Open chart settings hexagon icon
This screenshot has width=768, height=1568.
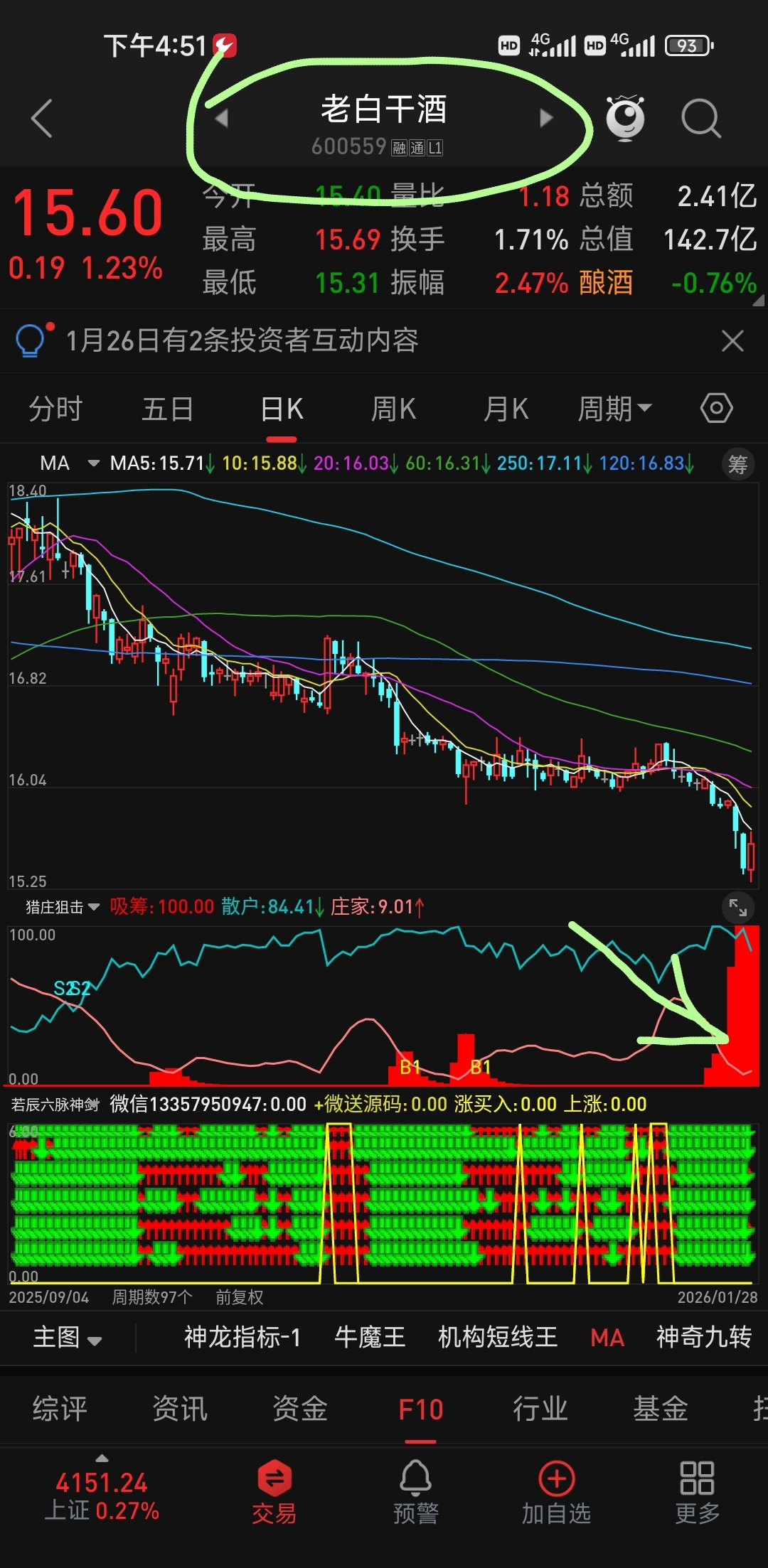pyautogui.click(x=716, y=408)
